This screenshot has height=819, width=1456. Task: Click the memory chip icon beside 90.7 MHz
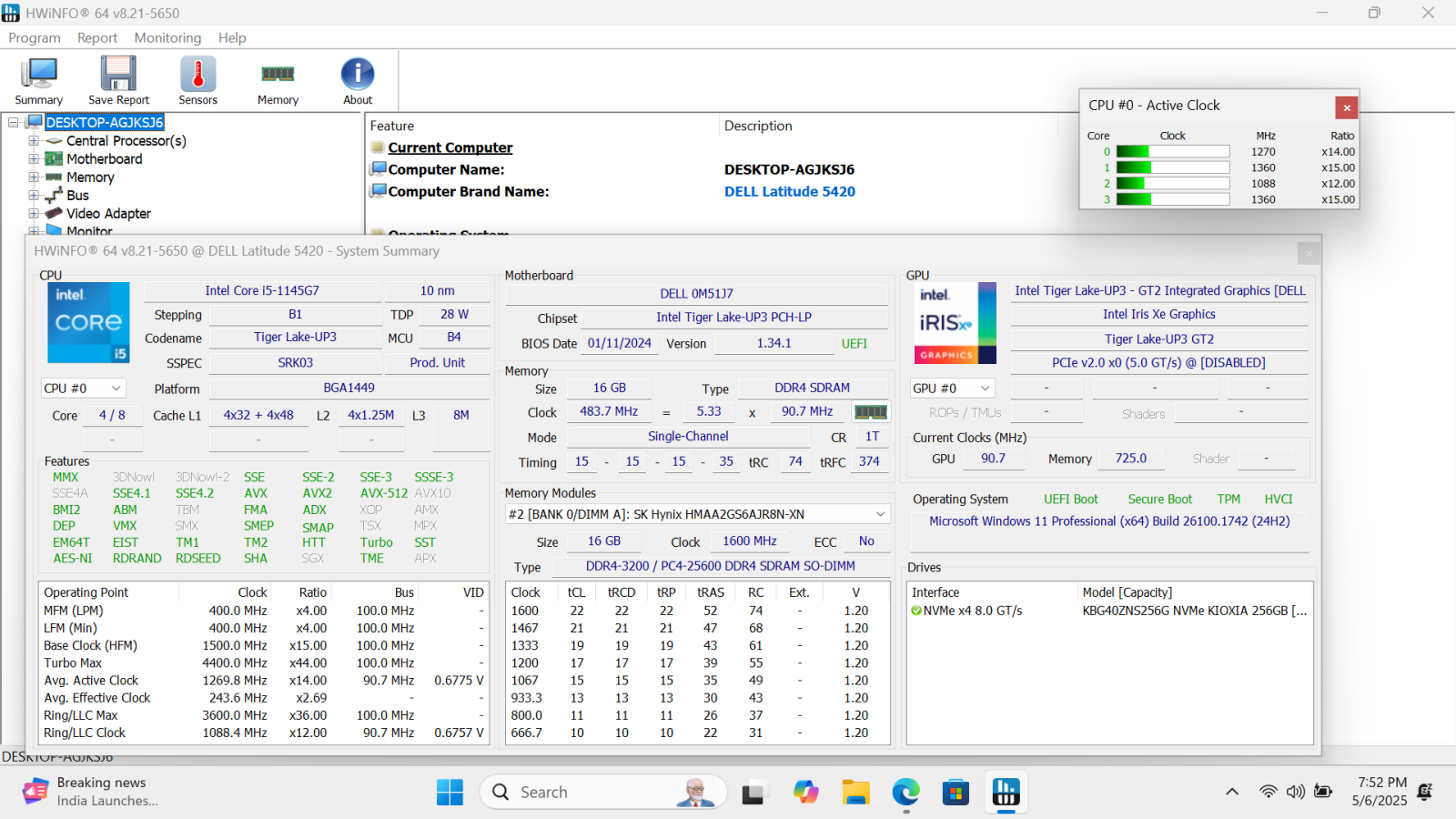coord(870,412)
